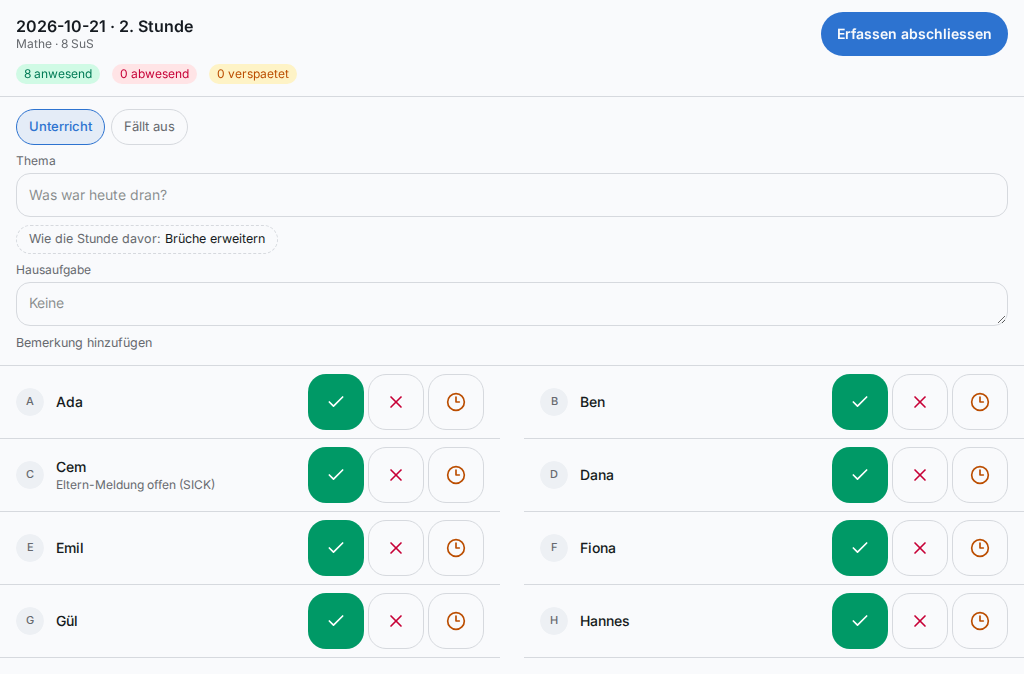Focus the Thema text field
This screenshot has width=1024, height=674.
(x=512, y=195)
